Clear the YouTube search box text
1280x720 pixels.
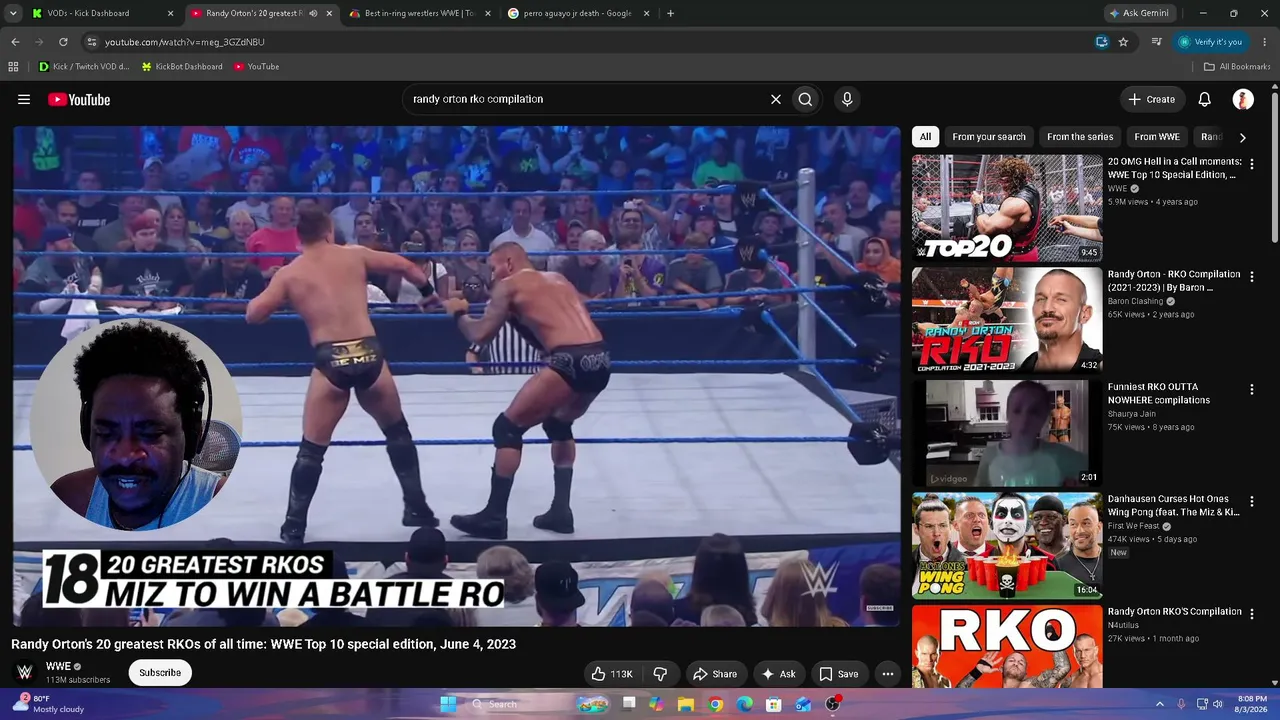point(775,99)
